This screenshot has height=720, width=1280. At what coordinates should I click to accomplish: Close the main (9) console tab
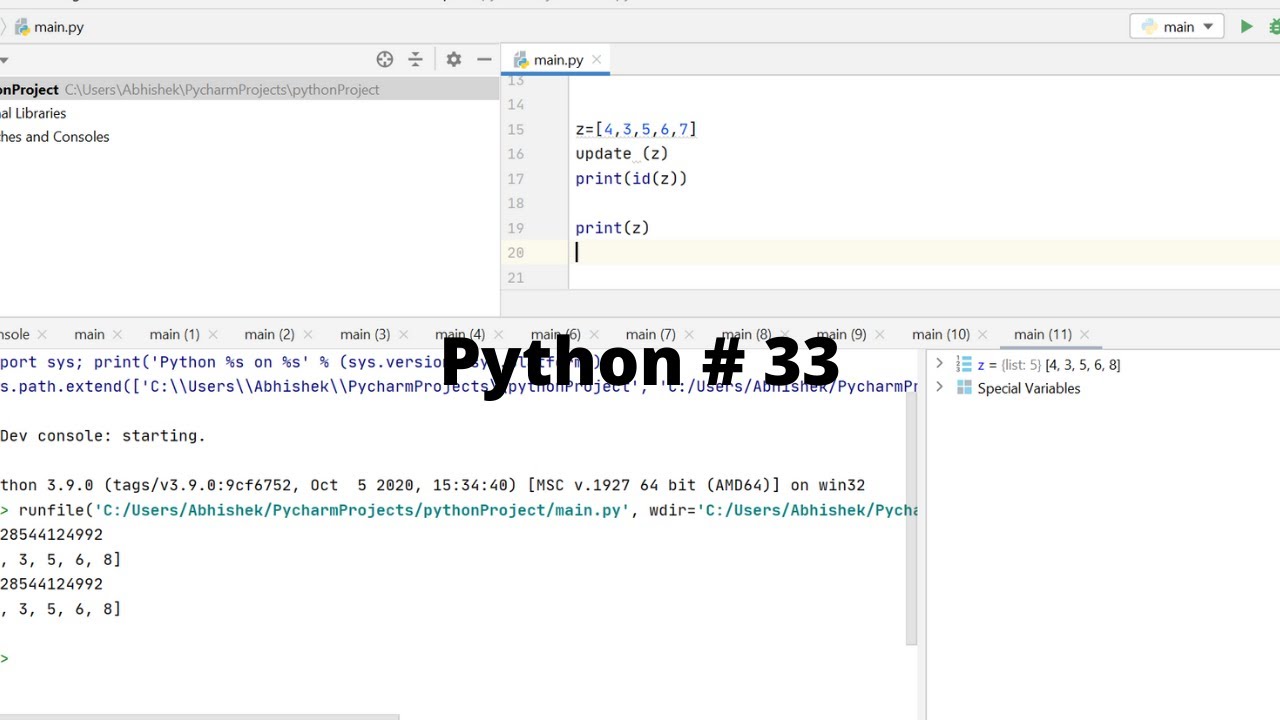(x=878, y=334)
